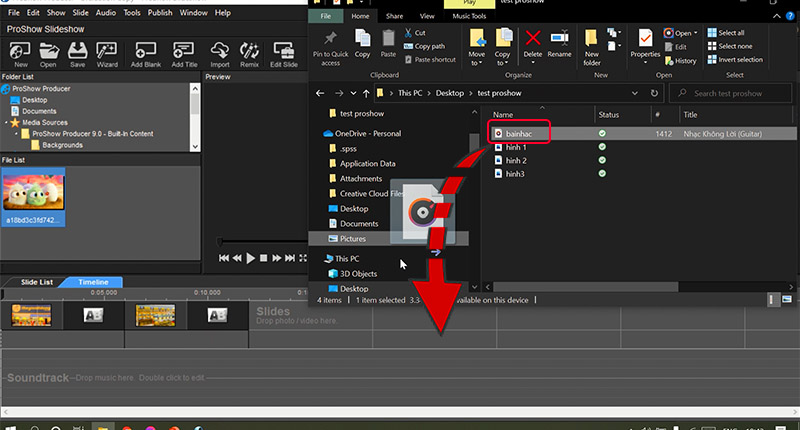Screen dimensions: 800x430
Task: Click the Edit Slide icon
Action: point(283,52)
